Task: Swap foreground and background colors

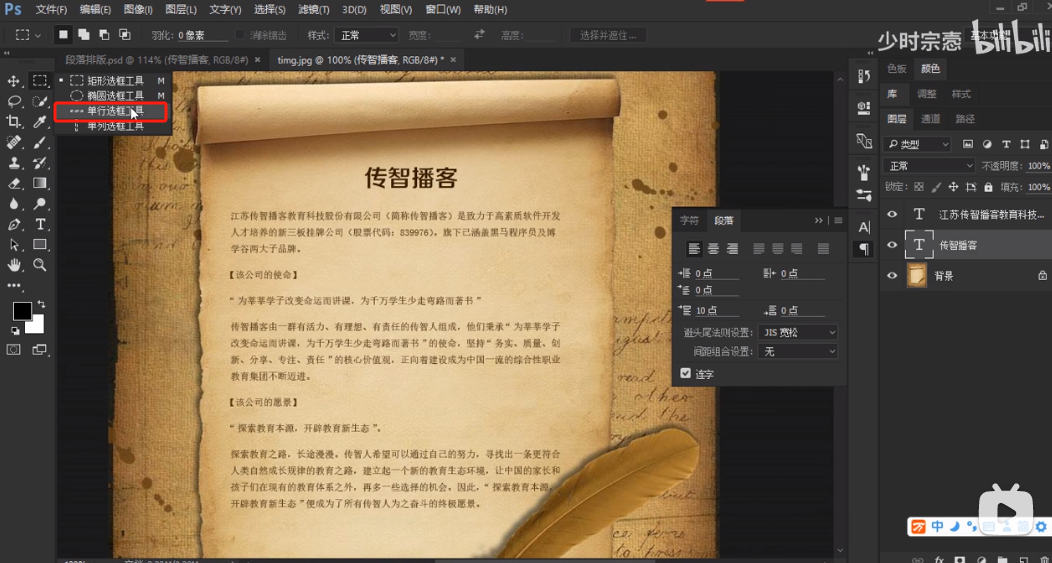Action: [41, 304]
